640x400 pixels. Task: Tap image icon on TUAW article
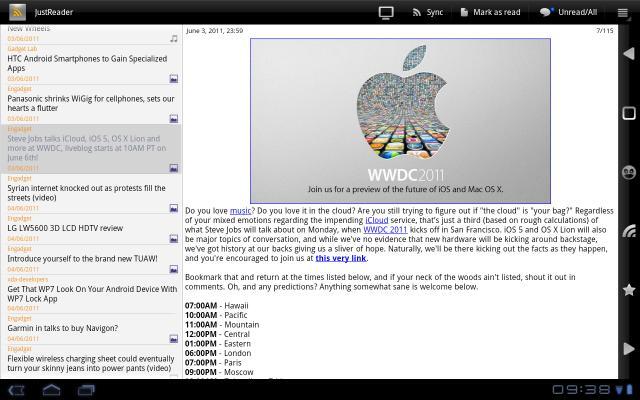click(x=174, y=269)
